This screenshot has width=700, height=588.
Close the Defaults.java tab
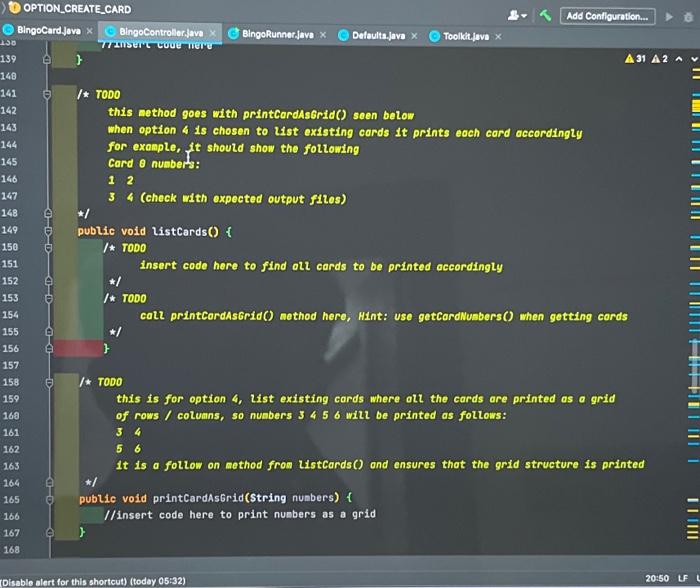[414, 36]
